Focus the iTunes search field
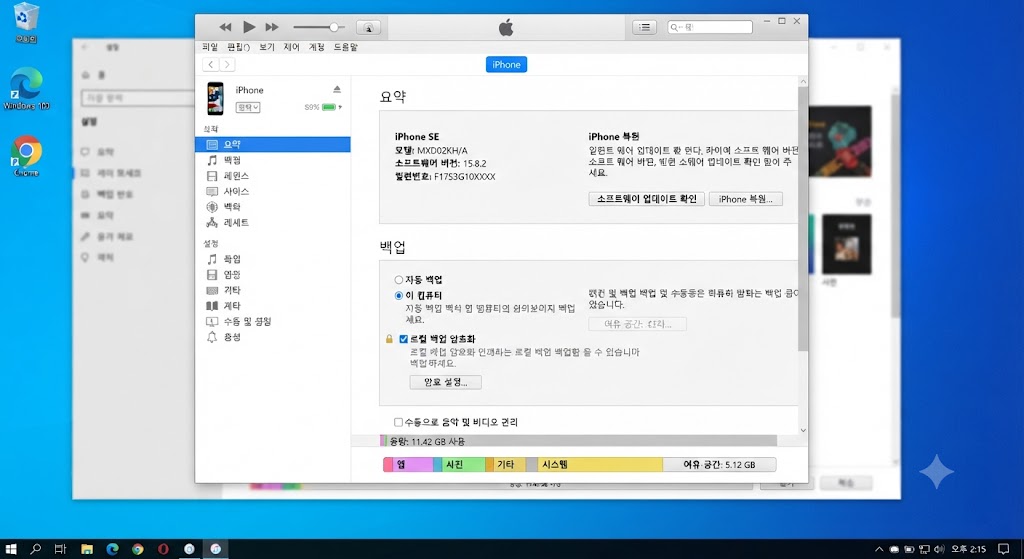Viewport: 1024px width, 559px height. (x=710, y=27)
